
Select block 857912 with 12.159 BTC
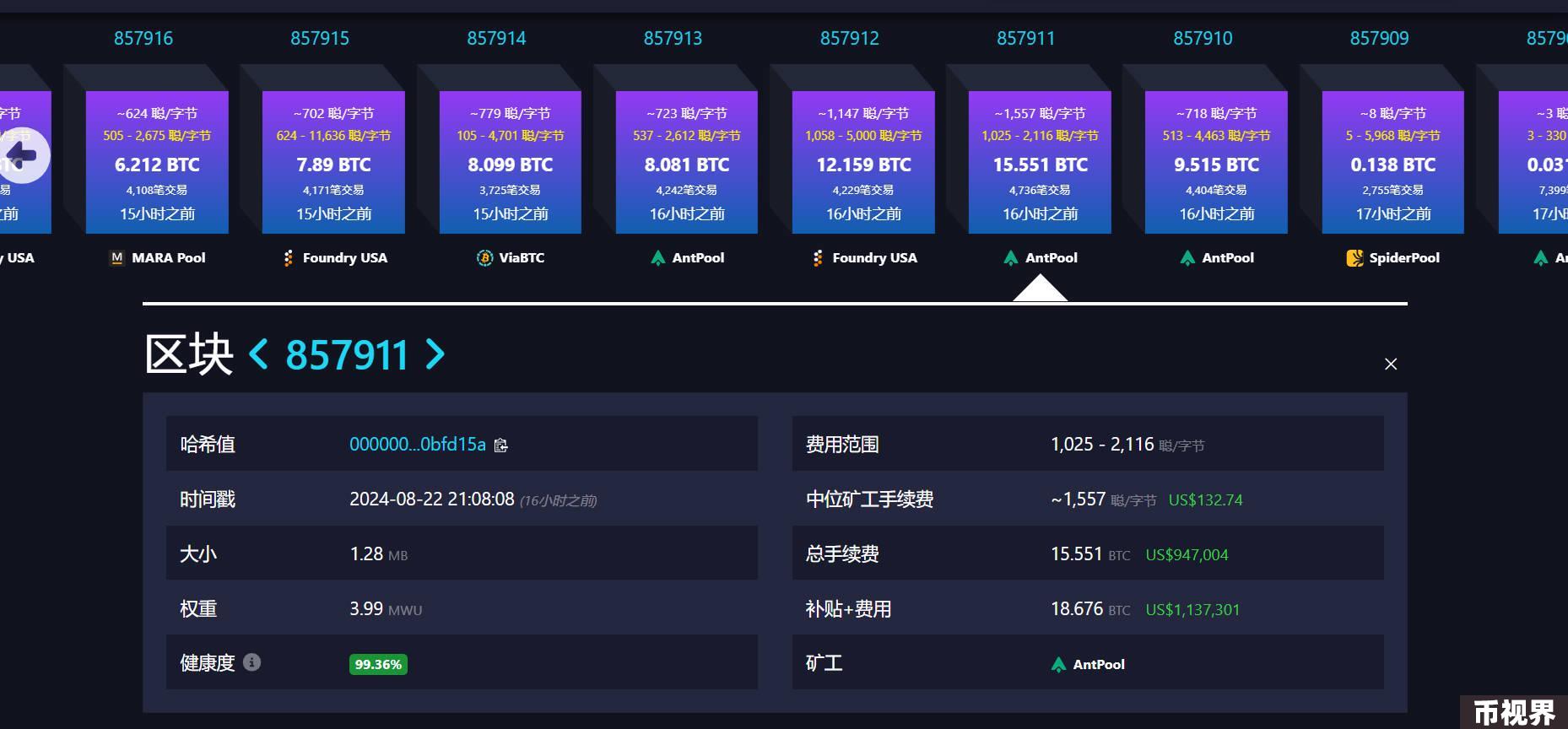(x=863, y=162)
